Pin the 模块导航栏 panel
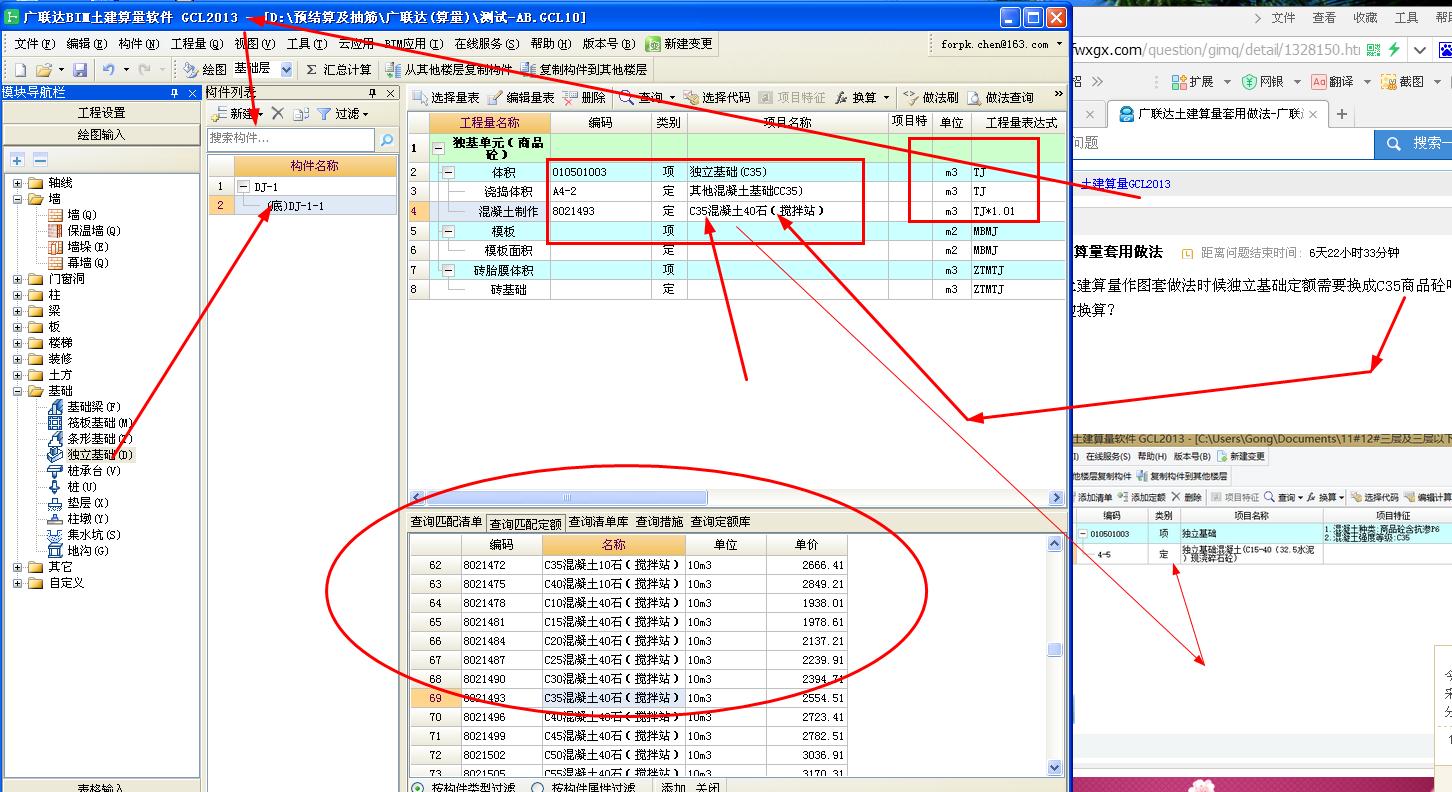This screenshot has width=1452, height=792. [176, 92]
